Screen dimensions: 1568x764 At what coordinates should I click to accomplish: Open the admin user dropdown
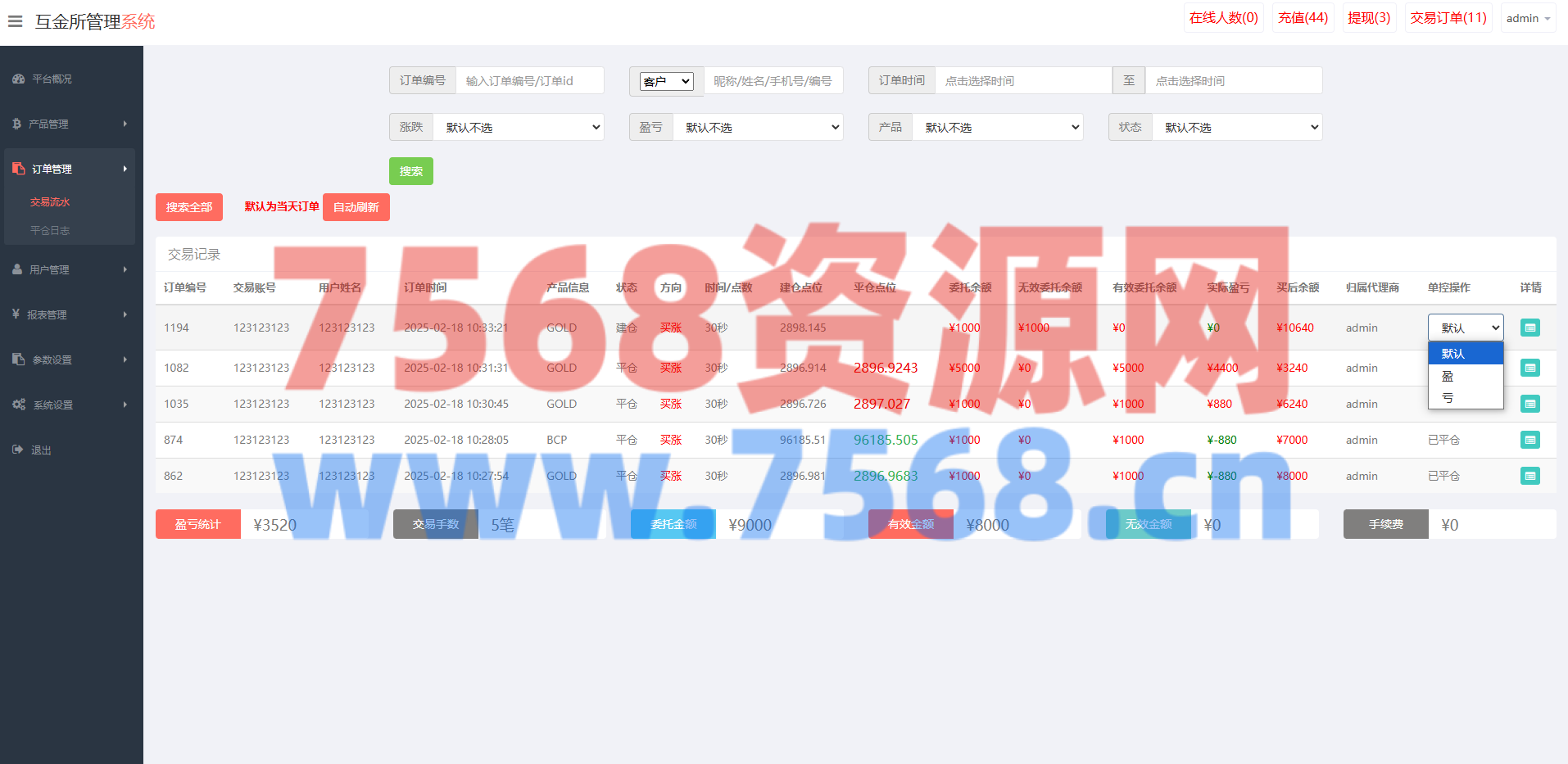tap(1528, 18)
